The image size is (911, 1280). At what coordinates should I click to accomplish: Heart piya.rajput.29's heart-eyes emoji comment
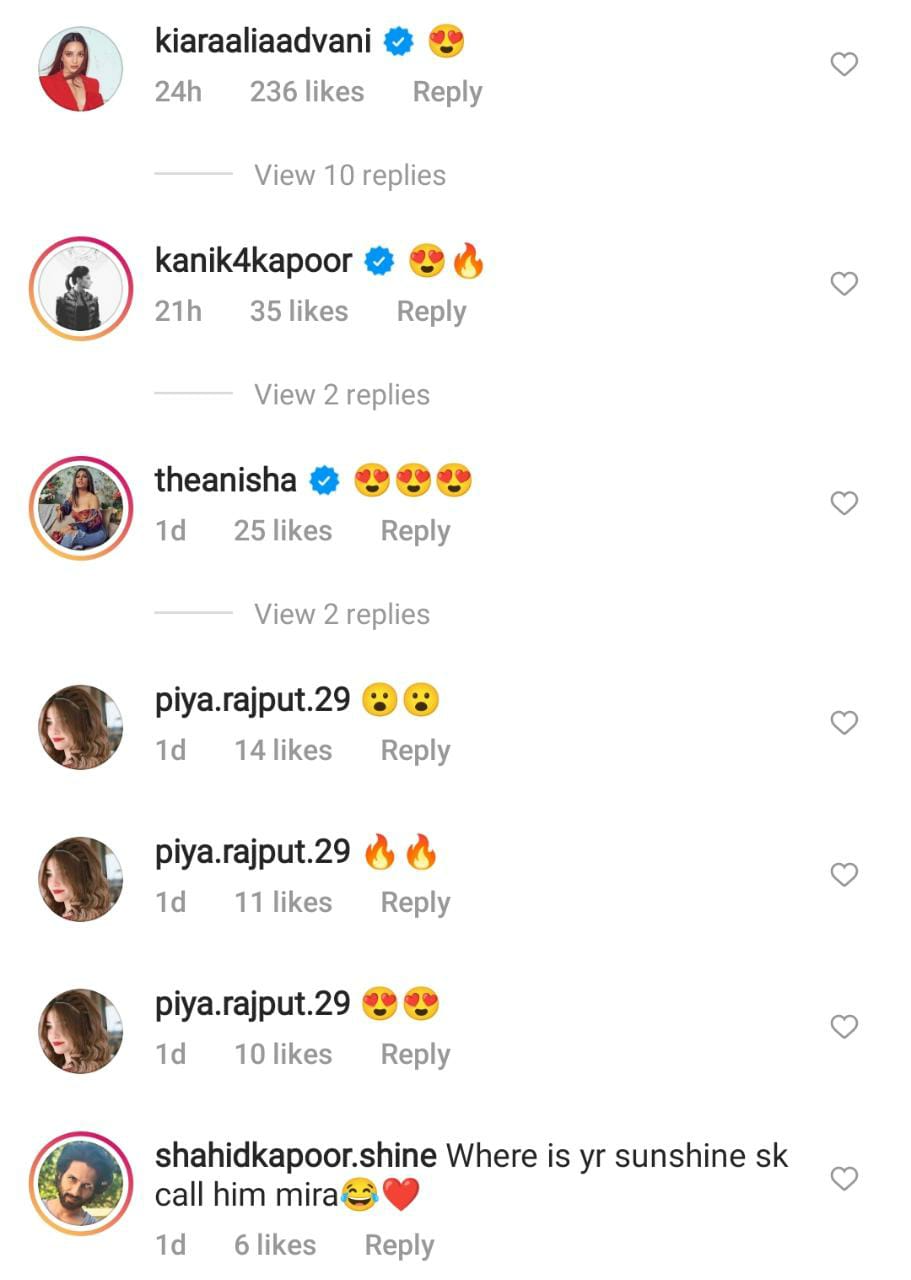point(844,1027)
